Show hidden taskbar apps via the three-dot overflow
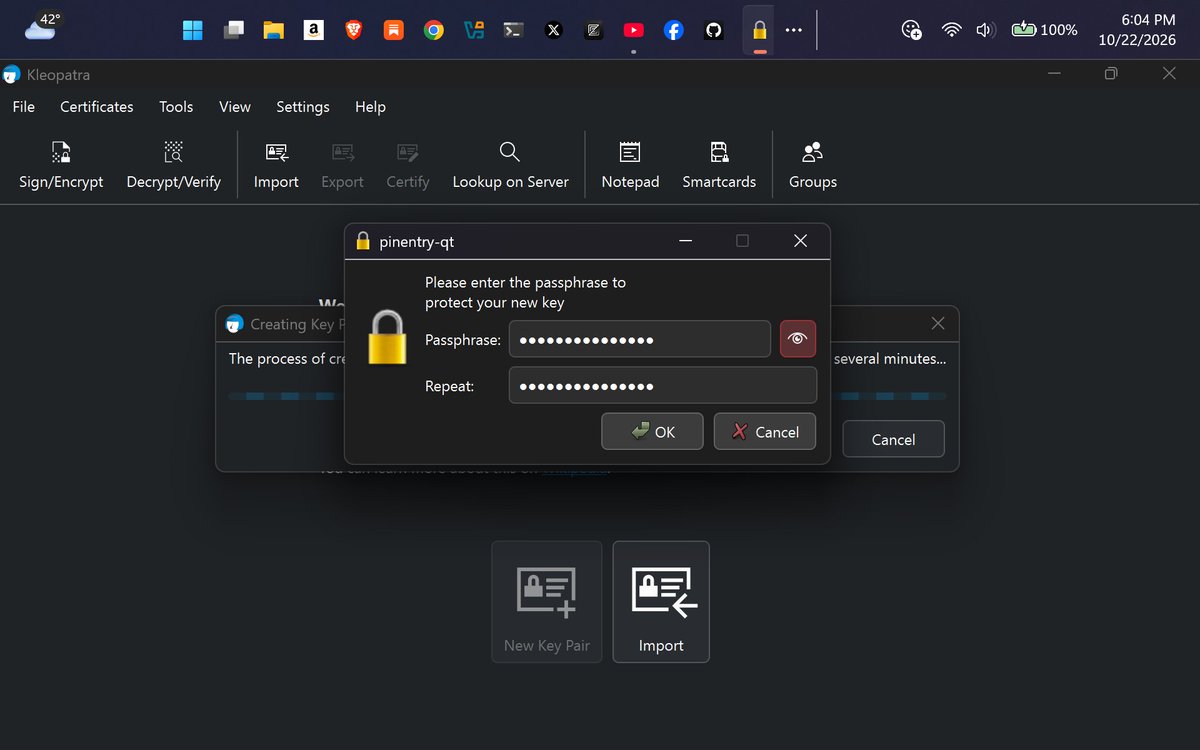 793,30
